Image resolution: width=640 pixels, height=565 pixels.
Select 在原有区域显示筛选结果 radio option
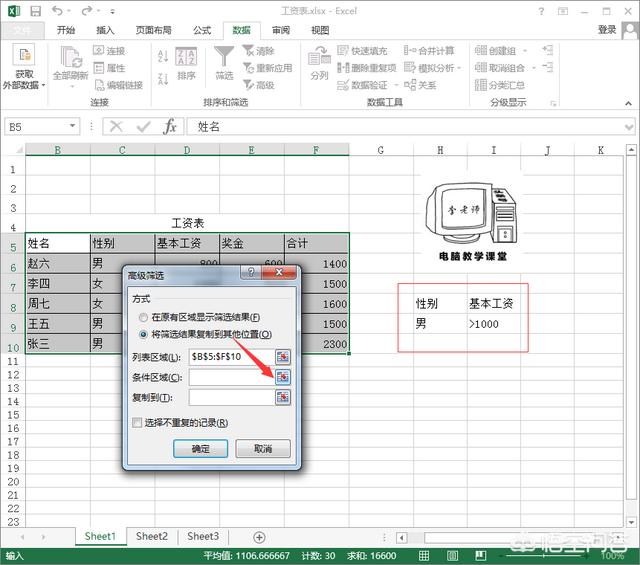pyautogui.click(x=143, y=317)
